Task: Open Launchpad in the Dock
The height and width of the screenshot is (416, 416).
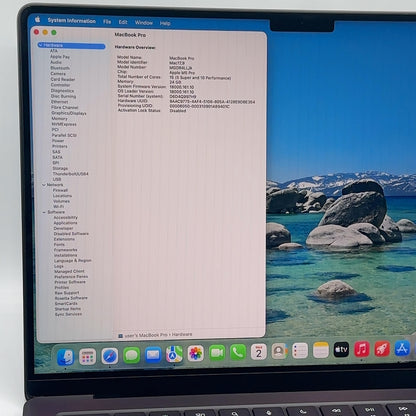Action: click(x=87, y=357)
